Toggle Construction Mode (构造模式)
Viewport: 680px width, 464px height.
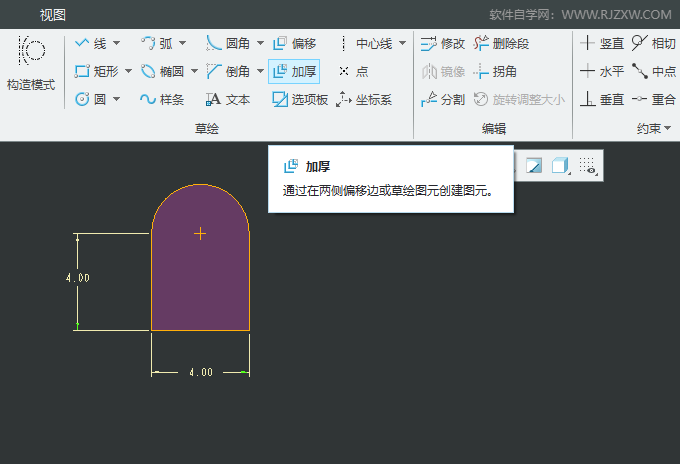coord(31,64)
